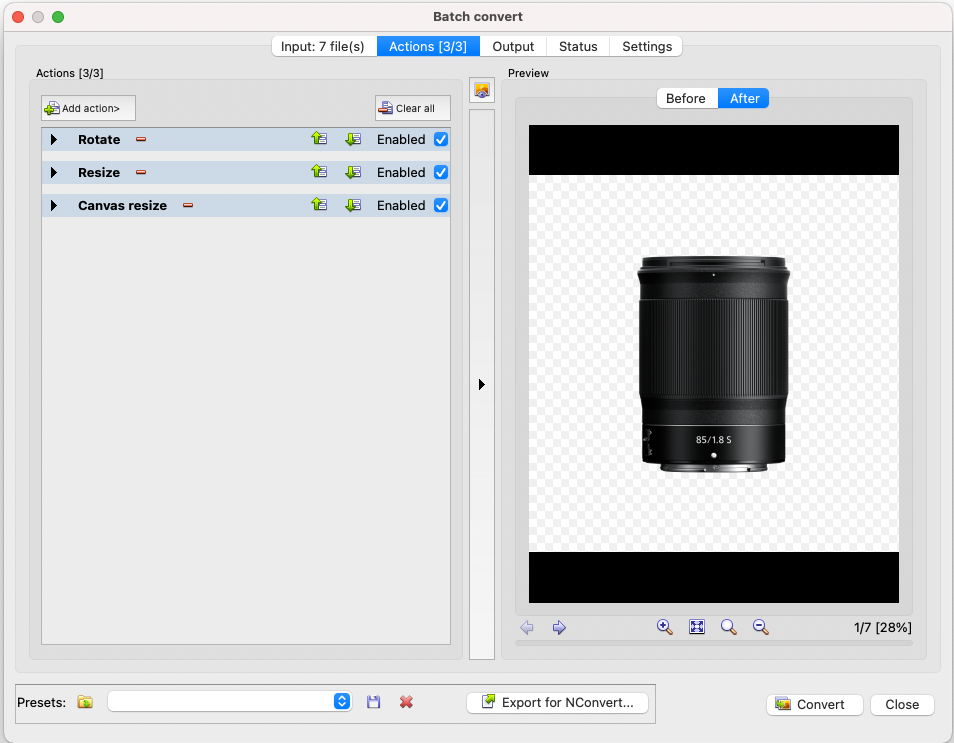954x743 pixels.
Task: Expand the Canvas resize action details
Action: (x=54, y=206)
